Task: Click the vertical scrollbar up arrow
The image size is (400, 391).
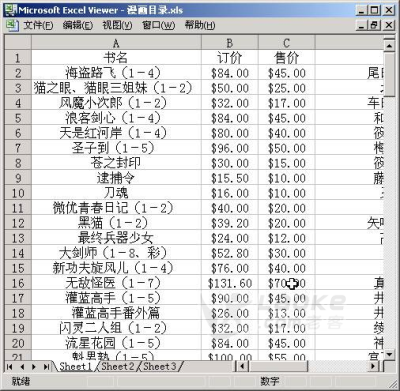Action: pos(389,45)
